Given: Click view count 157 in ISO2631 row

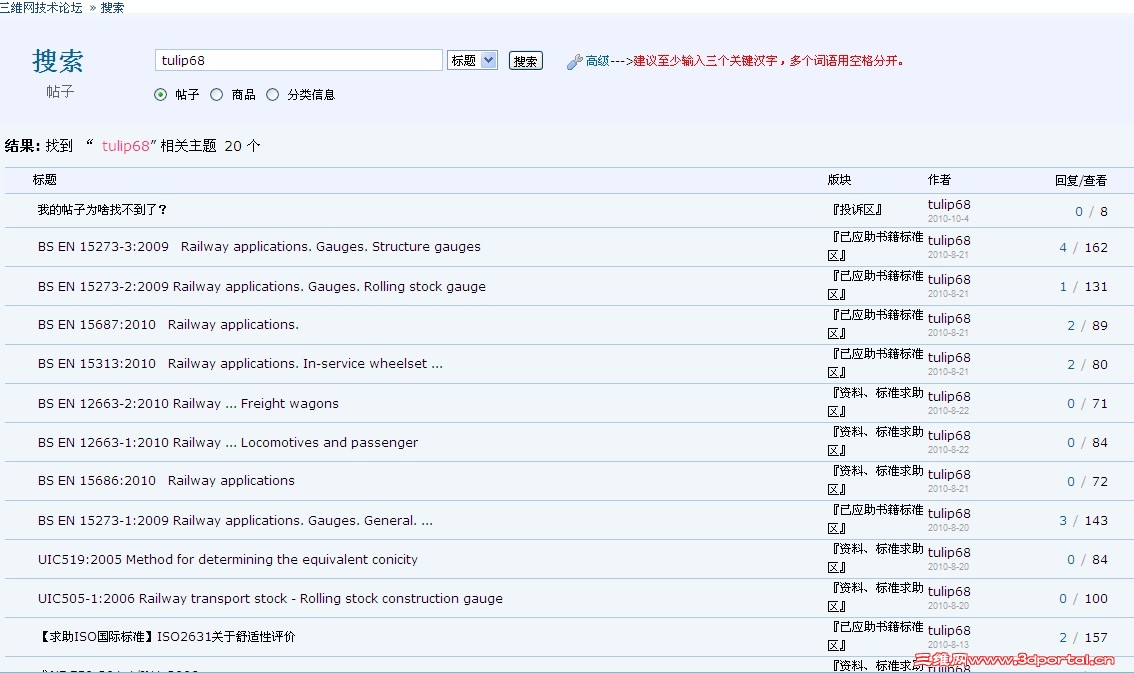Looking at the screenshot, I should pos(1096,638).
